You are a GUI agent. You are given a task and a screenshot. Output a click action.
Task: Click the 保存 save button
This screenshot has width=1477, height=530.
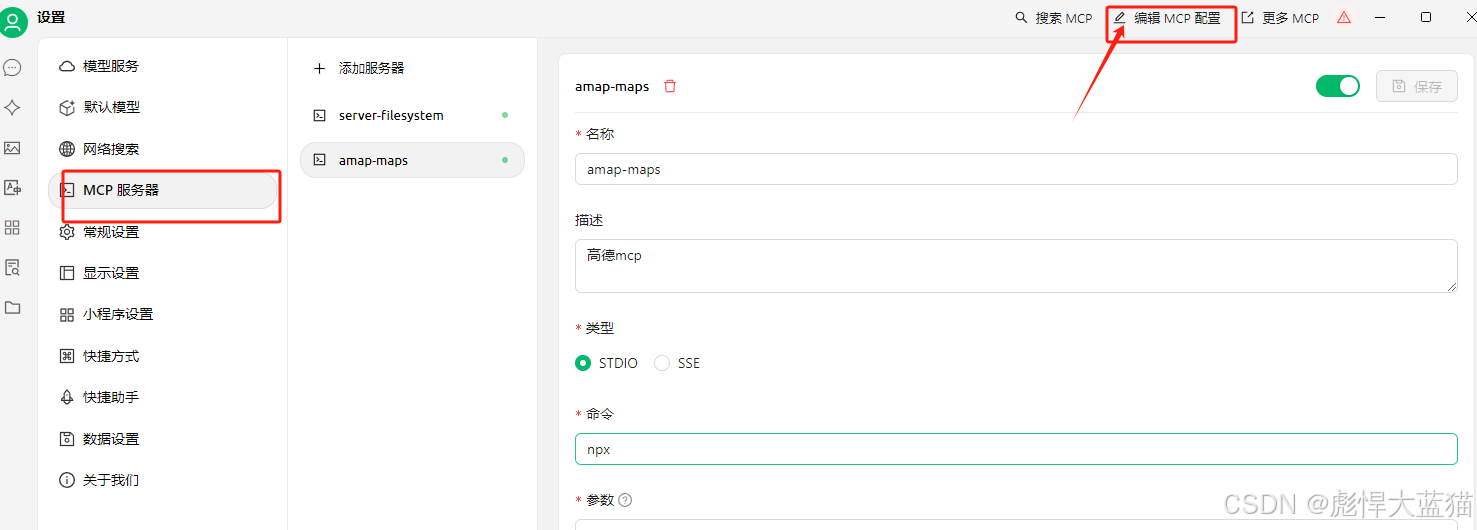pos(1416,86)
